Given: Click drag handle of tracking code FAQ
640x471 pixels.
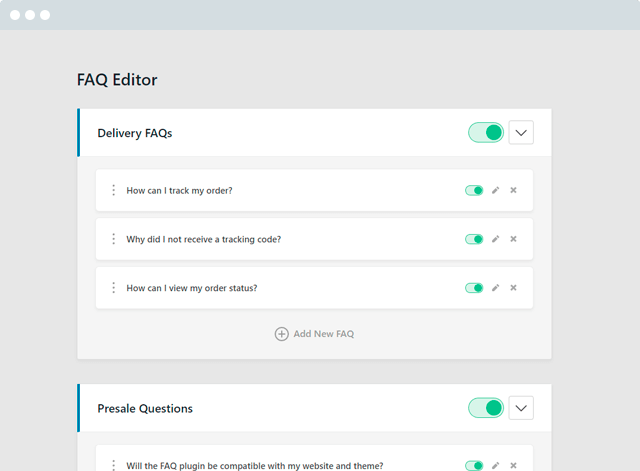Looking at the screenshot, I should click(113, 239).
